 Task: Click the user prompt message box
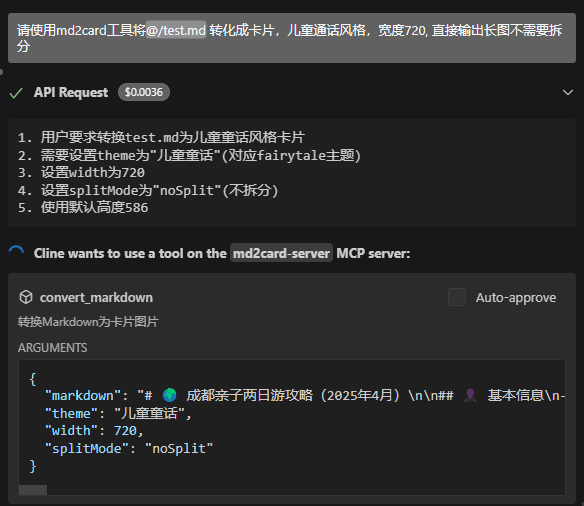coord(292,38)
